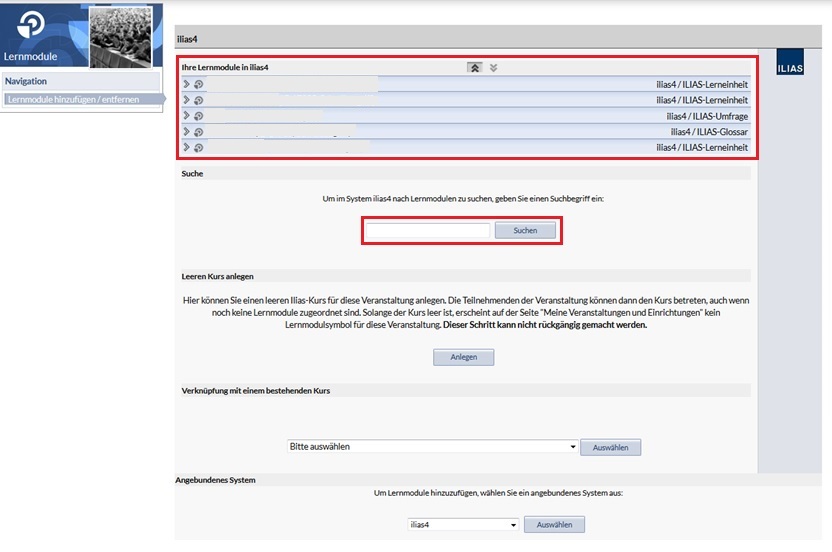
Task: Expand all modules with double-down arrow icon
Action: tap(493, 68)
